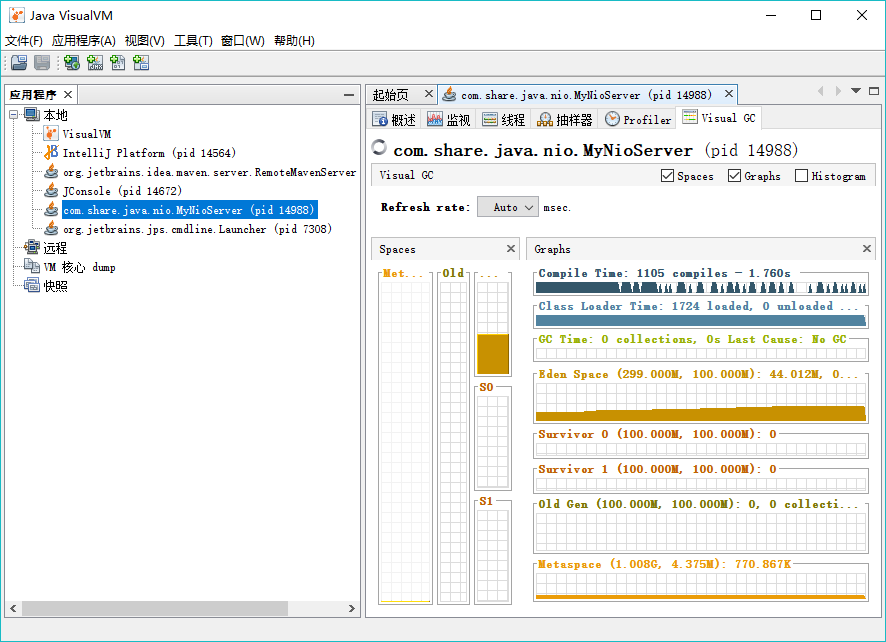The height and width of the screenshot is (642, 886).
Task: Select com.share.java.nio.MyNioServer (pid 14988) in tree
Action: click(x=188, y=210)
